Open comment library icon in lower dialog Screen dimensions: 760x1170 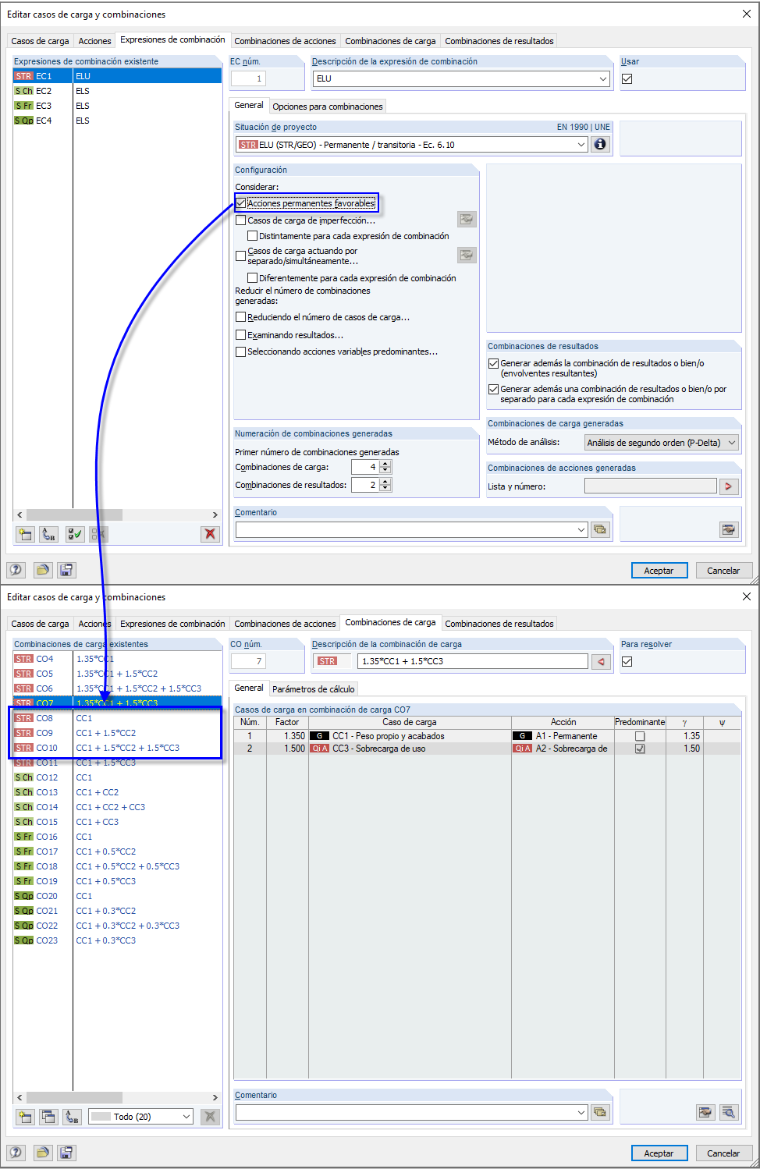pos(600,1113)
